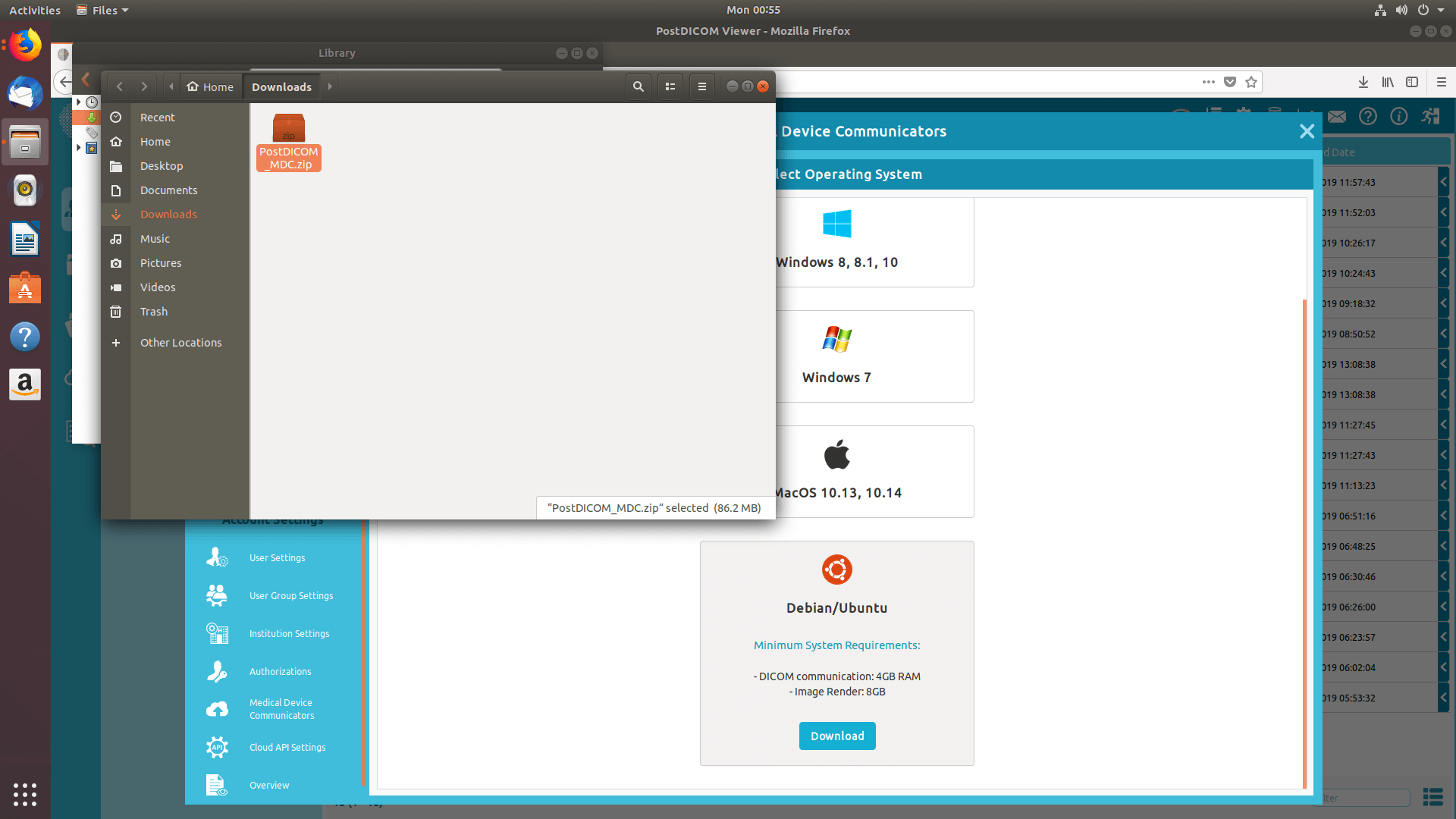Screen dimensions: 1456x819
Task: Open Authorizations in the Account Settings sidebar
Action: pos(280,671)
